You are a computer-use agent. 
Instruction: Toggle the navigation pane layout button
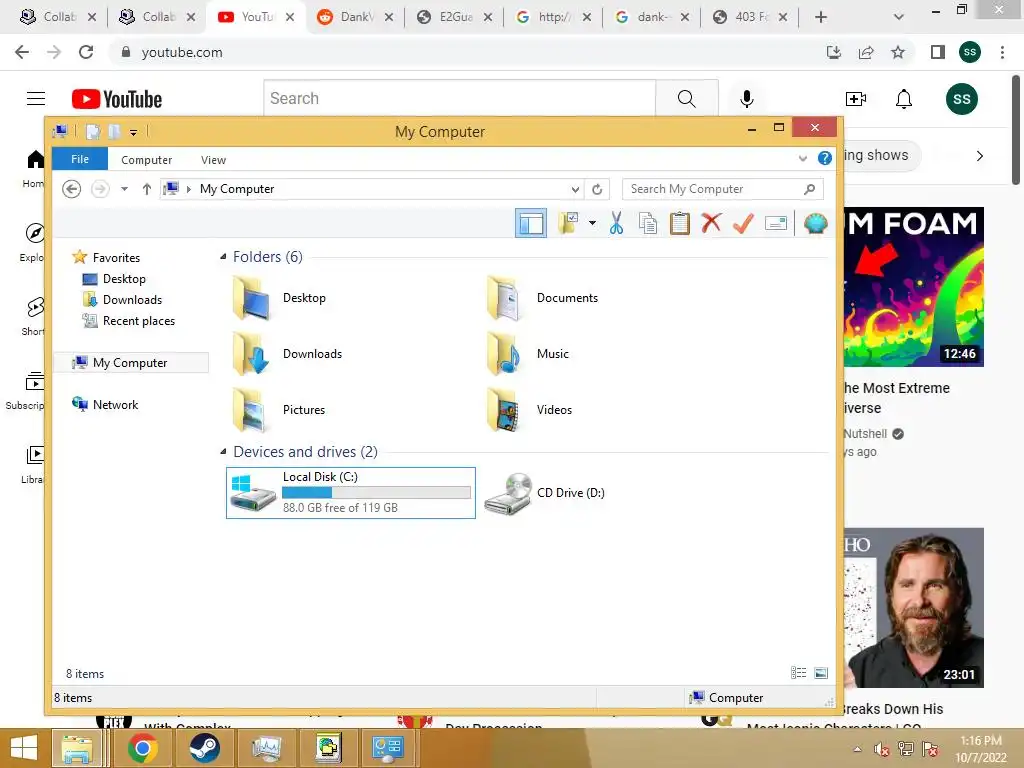530,223
